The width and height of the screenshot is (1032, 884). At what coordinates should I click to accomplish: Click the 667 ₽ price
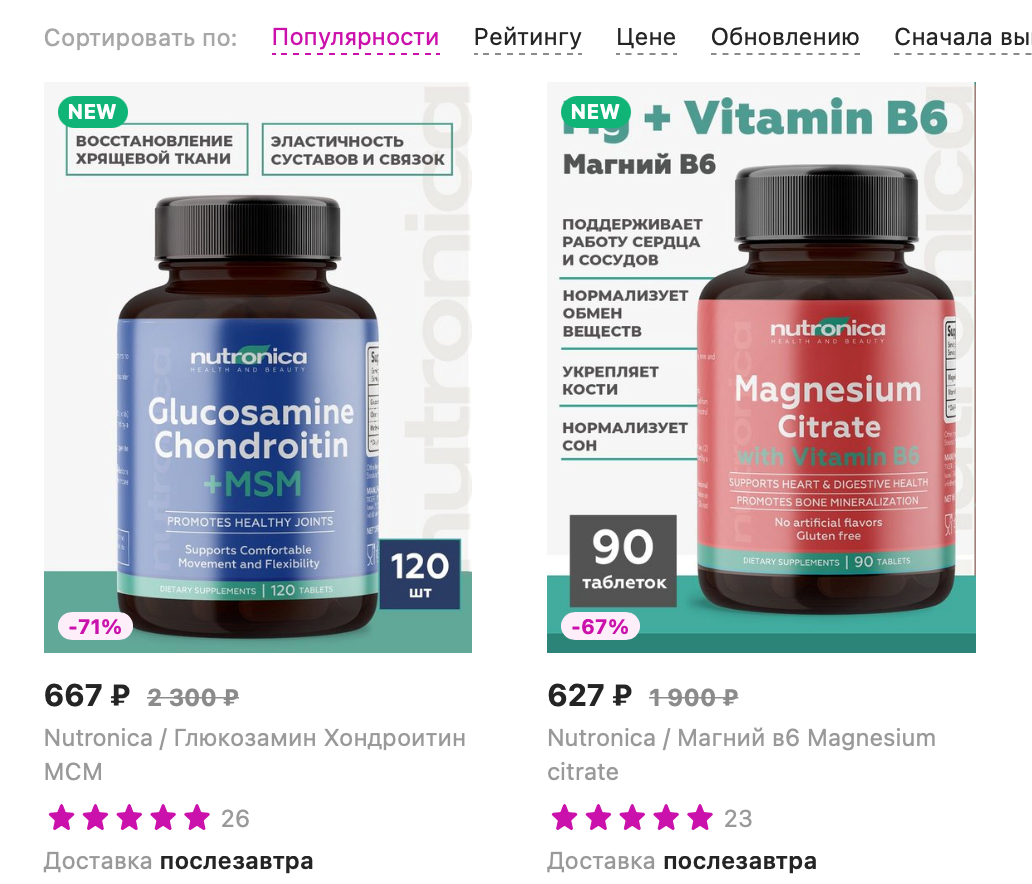coord(87,696)
